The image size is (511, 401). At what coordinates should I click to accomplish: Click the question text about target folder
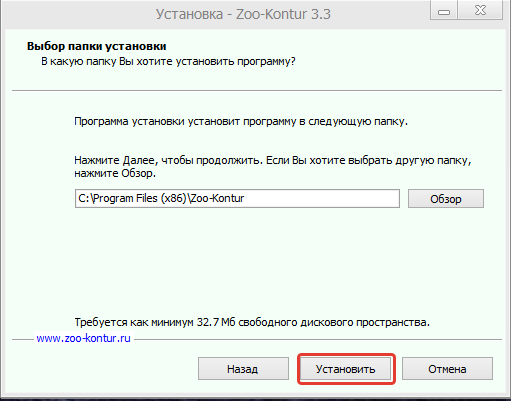(168, 62)
